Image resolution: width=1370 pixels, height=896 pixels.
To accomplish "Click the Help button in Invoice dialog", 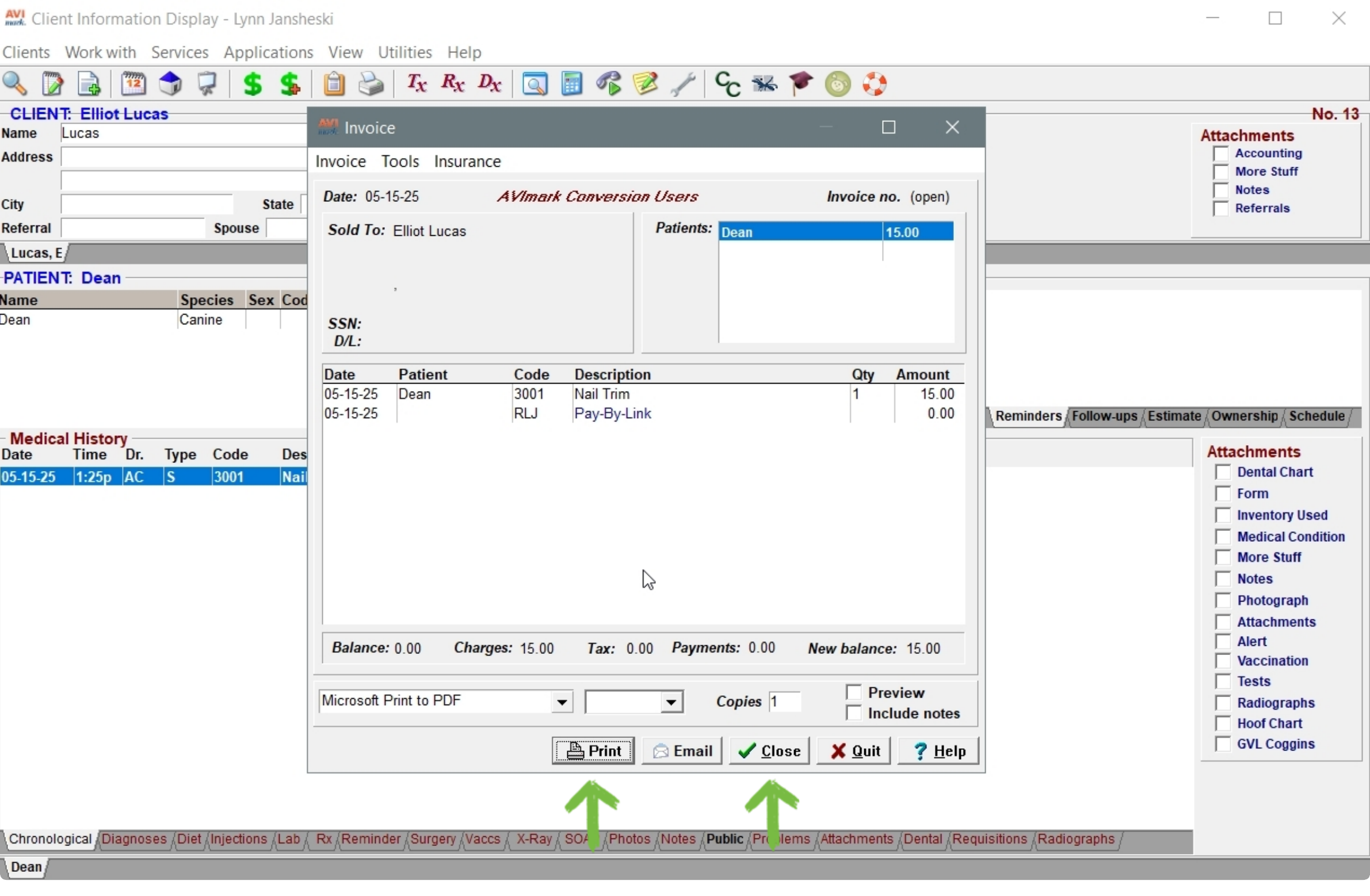I will [939, 751].
